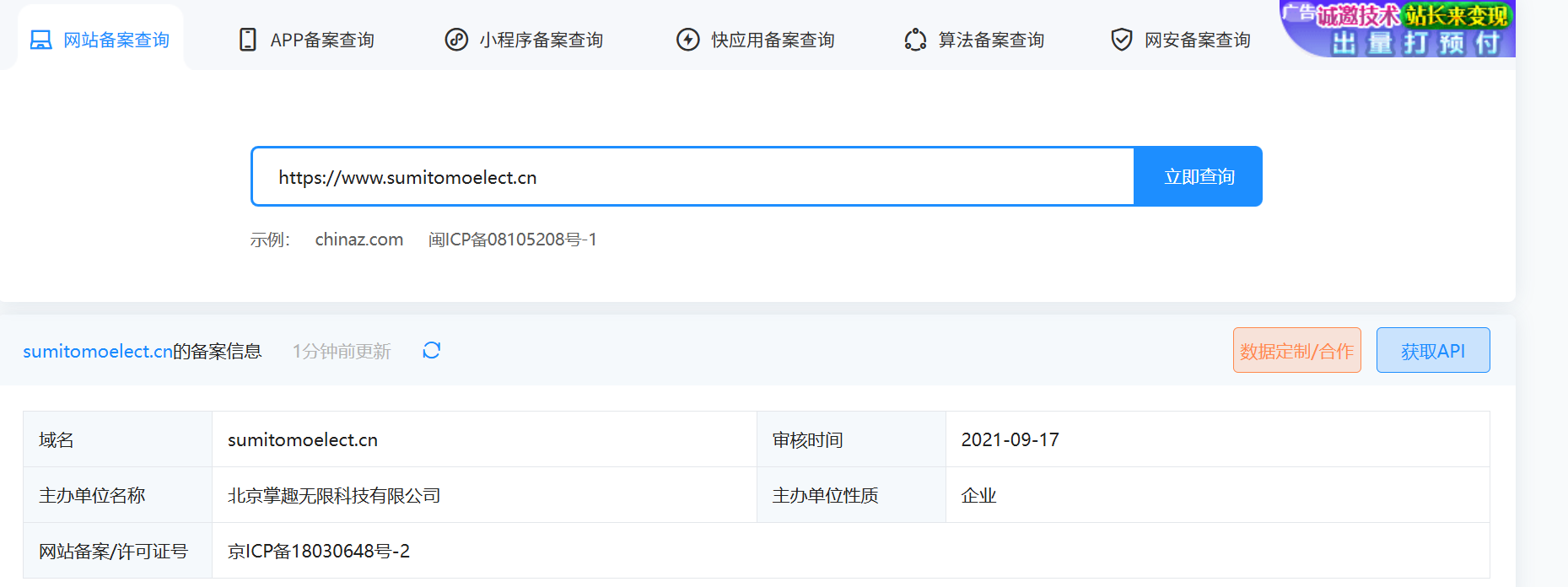Open the sumitomoelect.cn link in results header
This screenshot has width=1568, height=587.
(x=98, y=351)
